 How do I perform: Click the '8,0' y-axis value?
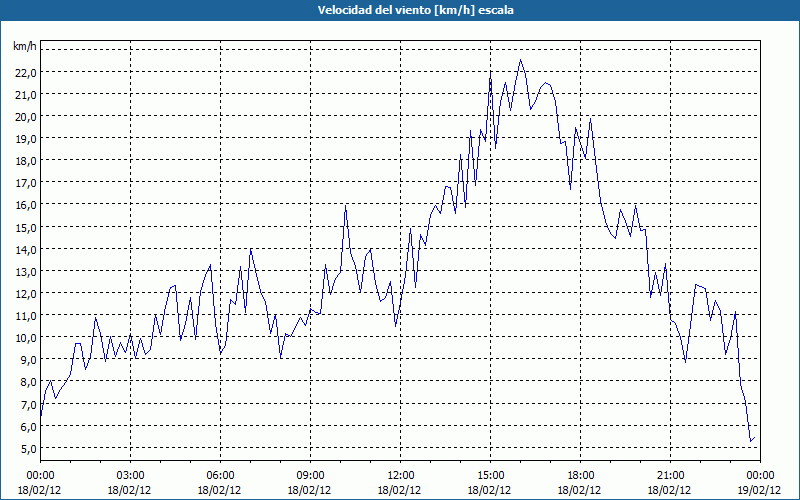click(28, 382)
